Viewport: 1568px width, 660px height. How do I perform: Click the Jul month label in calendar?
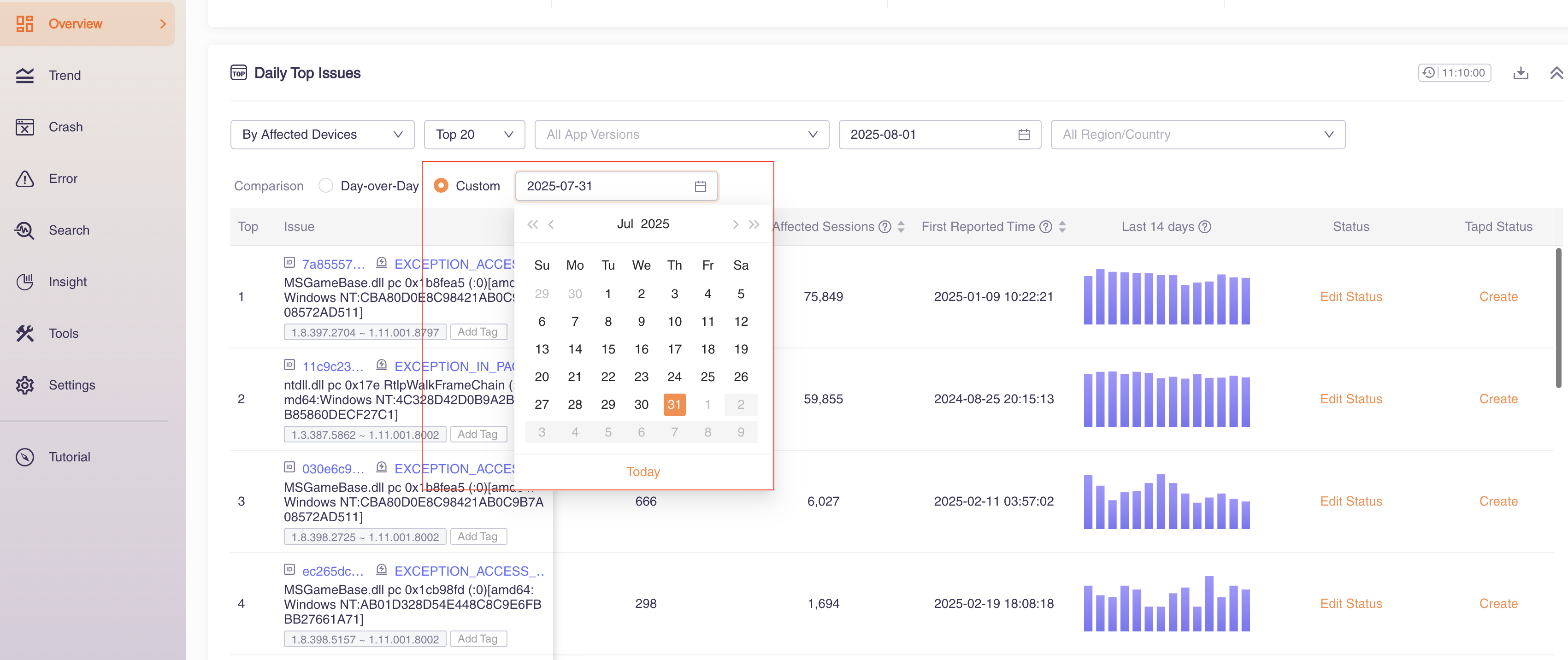(x=625, y=224)
